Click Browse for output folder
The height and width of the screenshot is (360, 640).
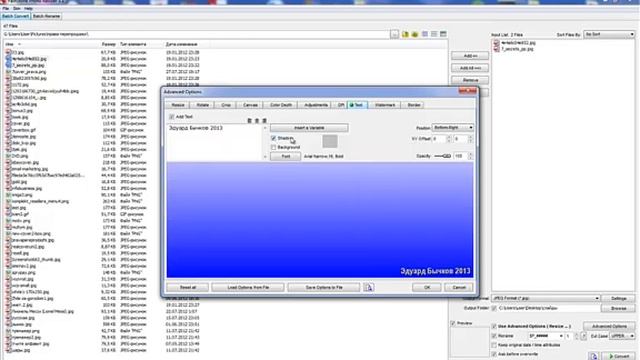(x=618, y=308)
